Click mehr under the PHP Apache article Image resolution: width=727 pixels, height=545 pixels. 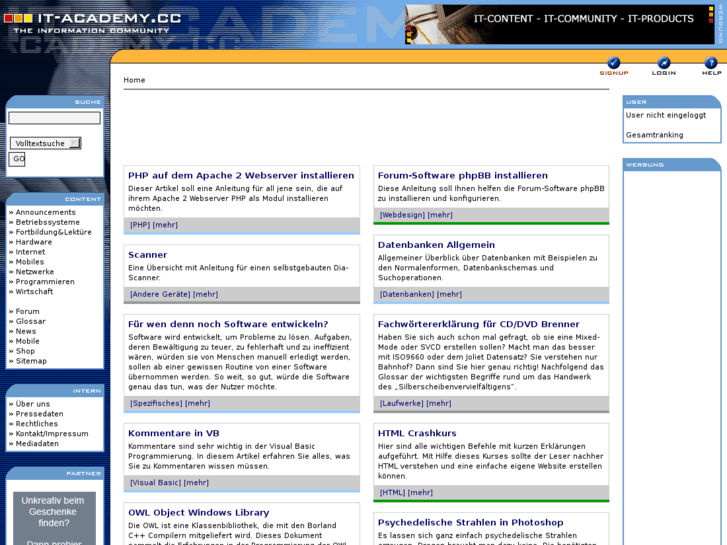(x=165, y=225)
